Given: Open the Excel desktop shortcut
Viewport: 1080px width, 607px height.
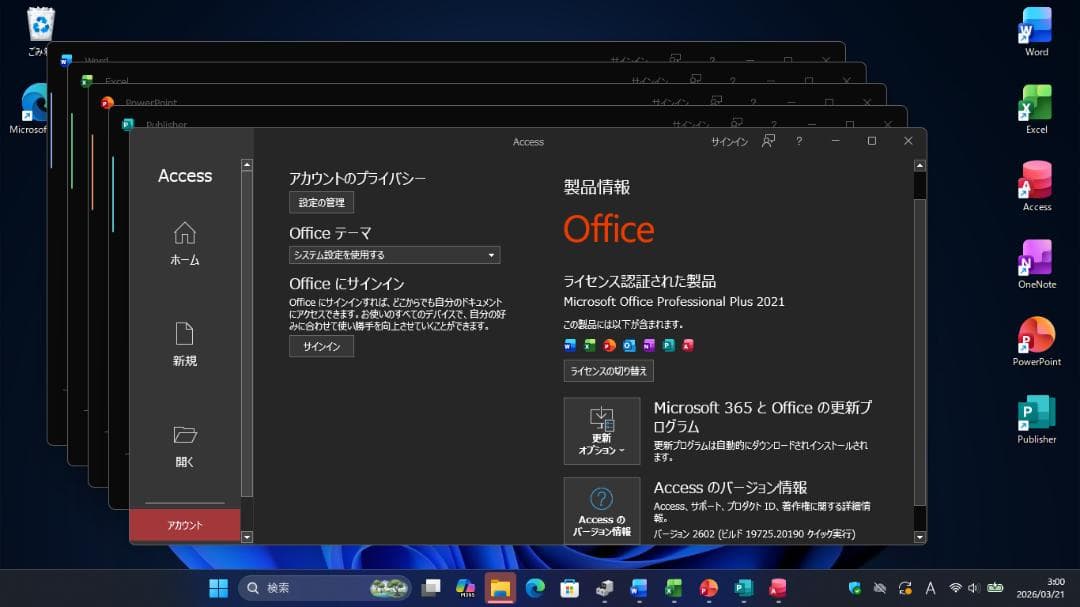Looking at the screenshot, I should point(1036,110).
